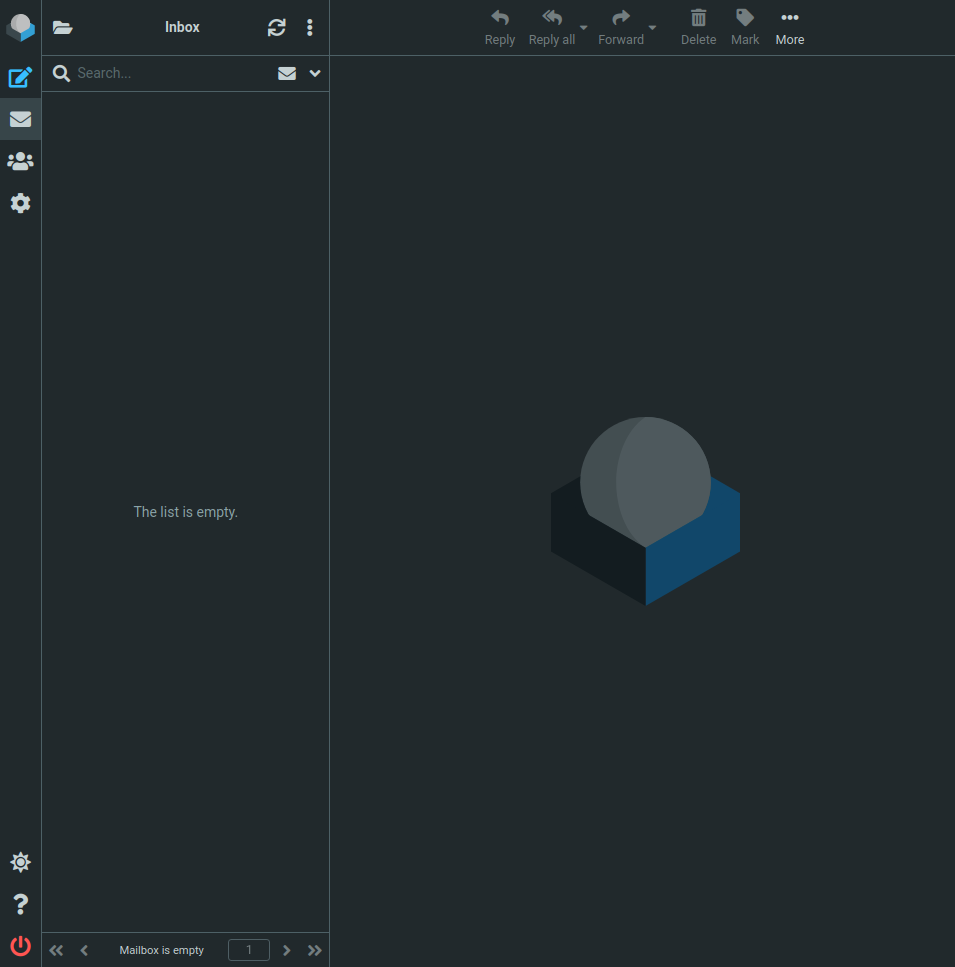The image size is (955, 967).
Task: Click the Roundcube logo in sidebar
Action: pyautogui.click(x=20, y=28)
